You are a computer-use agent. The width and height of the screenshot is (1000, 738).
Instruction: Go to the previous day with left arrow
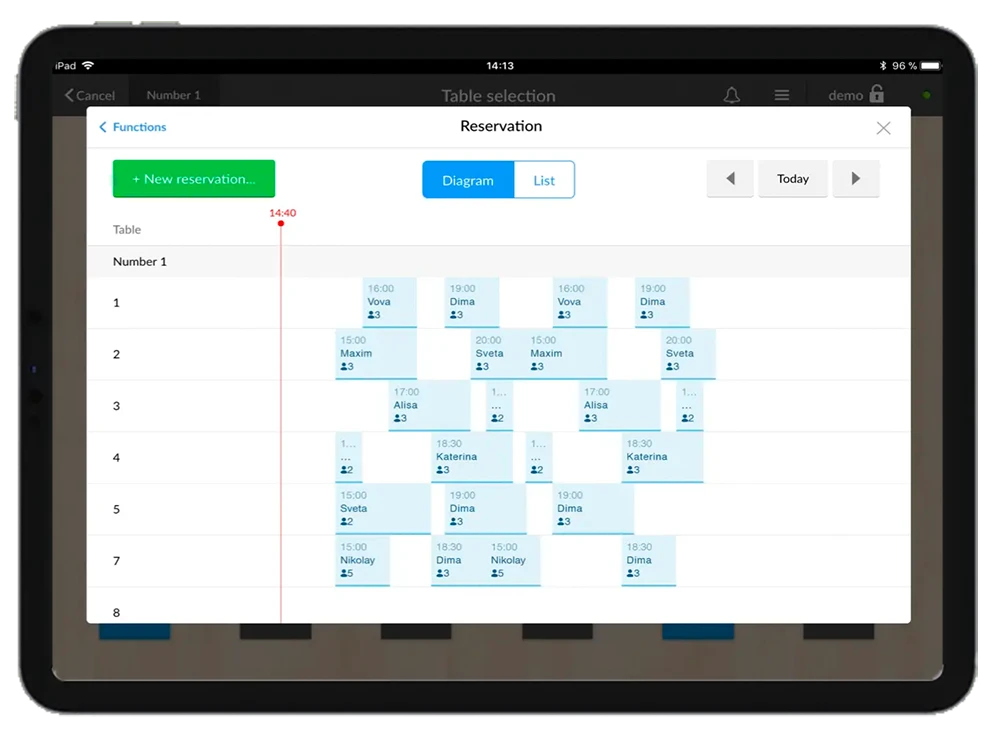coord(730,179)
